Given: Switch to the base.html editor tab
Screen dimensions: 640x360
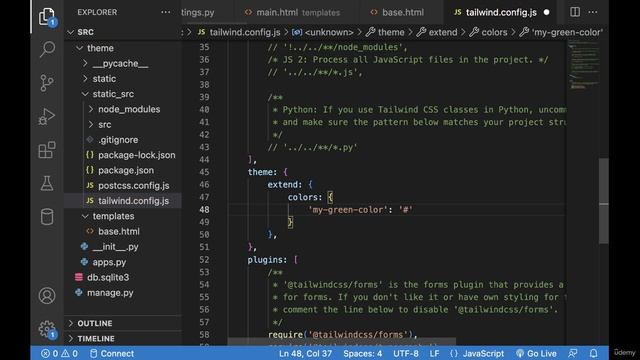Looking at the screenshot, I should (x=402, y=13).
